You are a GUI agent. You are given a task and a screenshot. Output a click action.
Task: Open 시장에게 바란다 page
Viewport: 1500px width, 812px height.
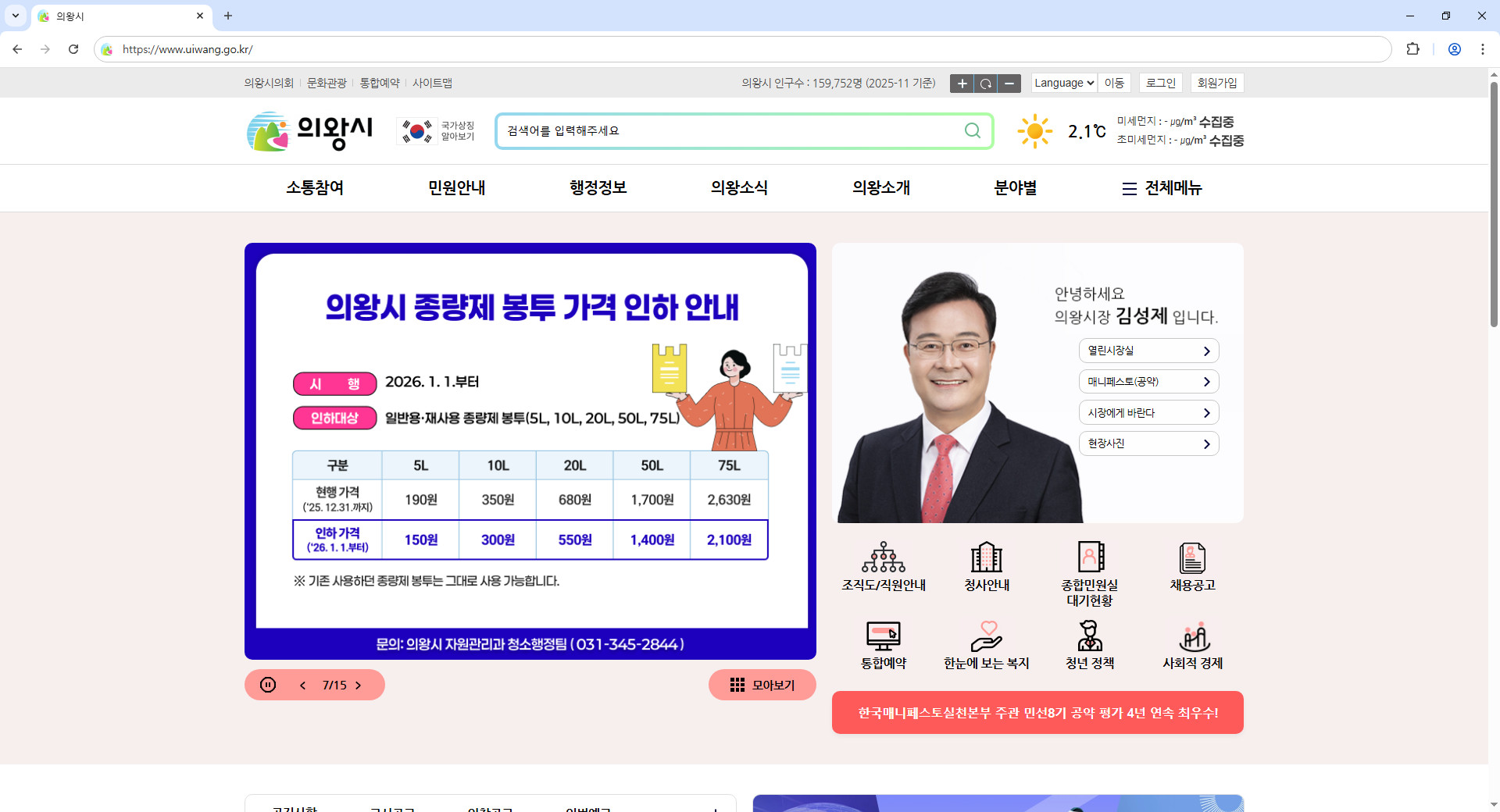[1148, 412]
